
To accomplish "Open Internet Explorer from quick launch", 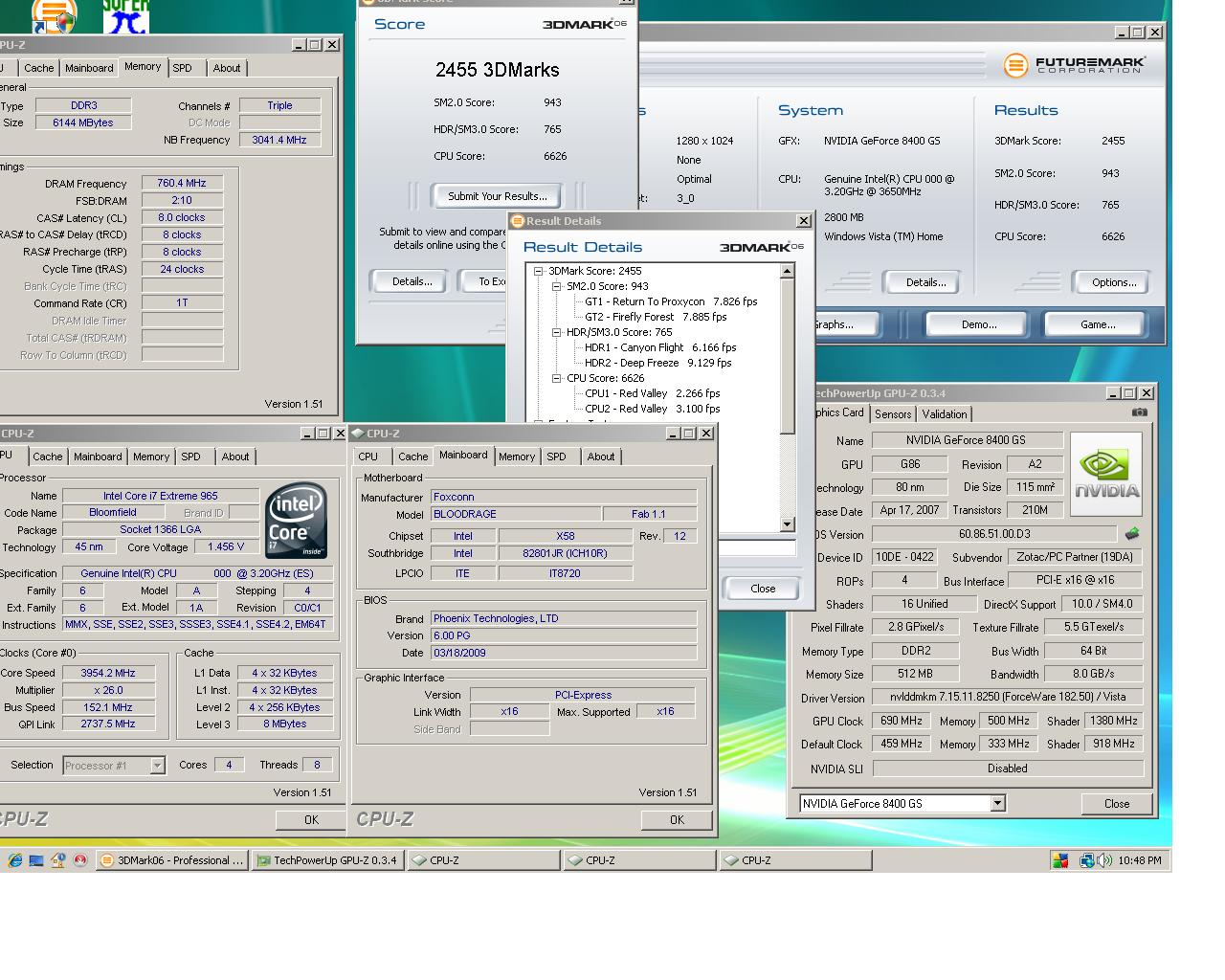I will (x=14, y=860).
